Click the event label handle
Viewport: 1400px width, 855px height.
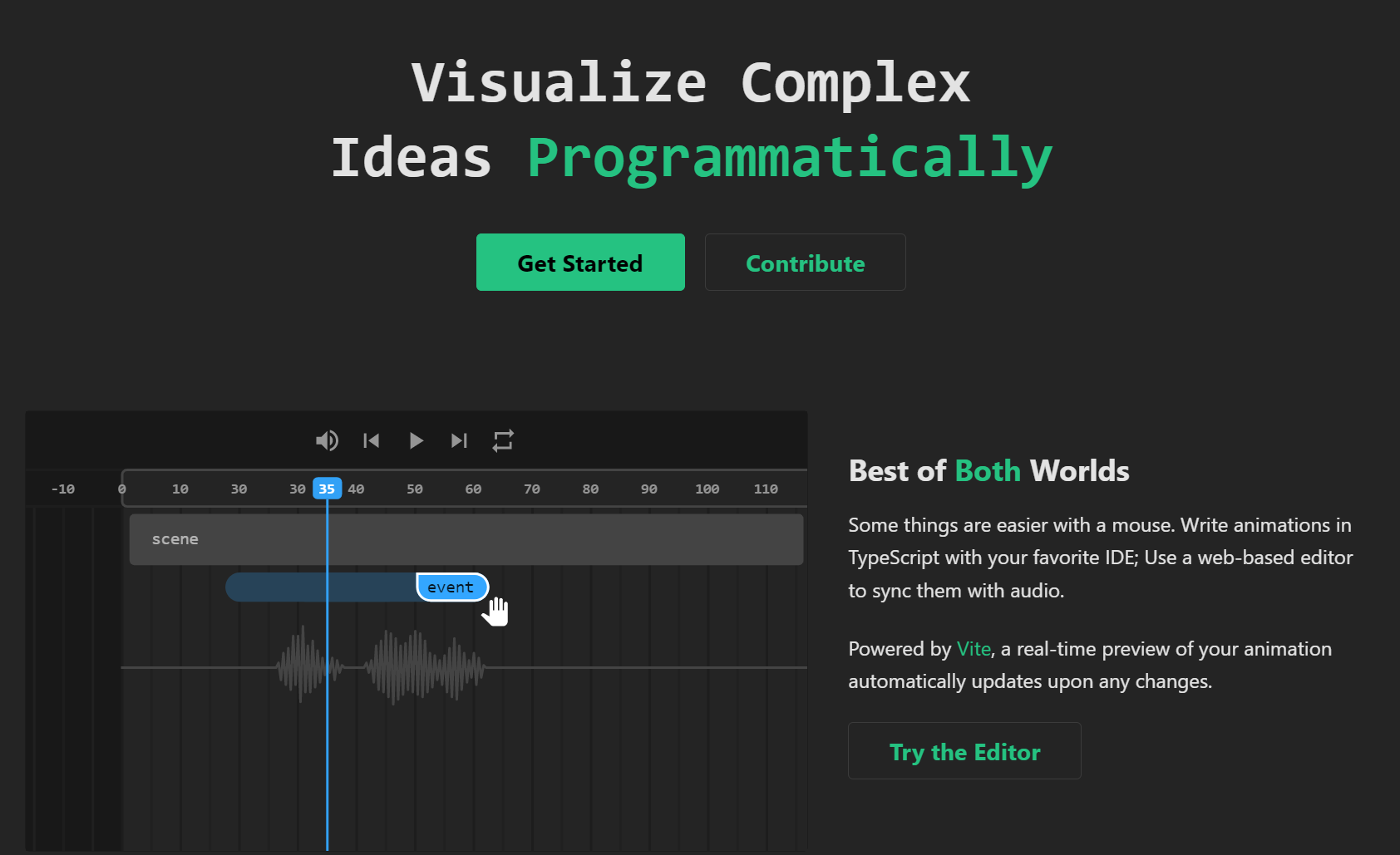pyautogui.click(x=451, y=587)
